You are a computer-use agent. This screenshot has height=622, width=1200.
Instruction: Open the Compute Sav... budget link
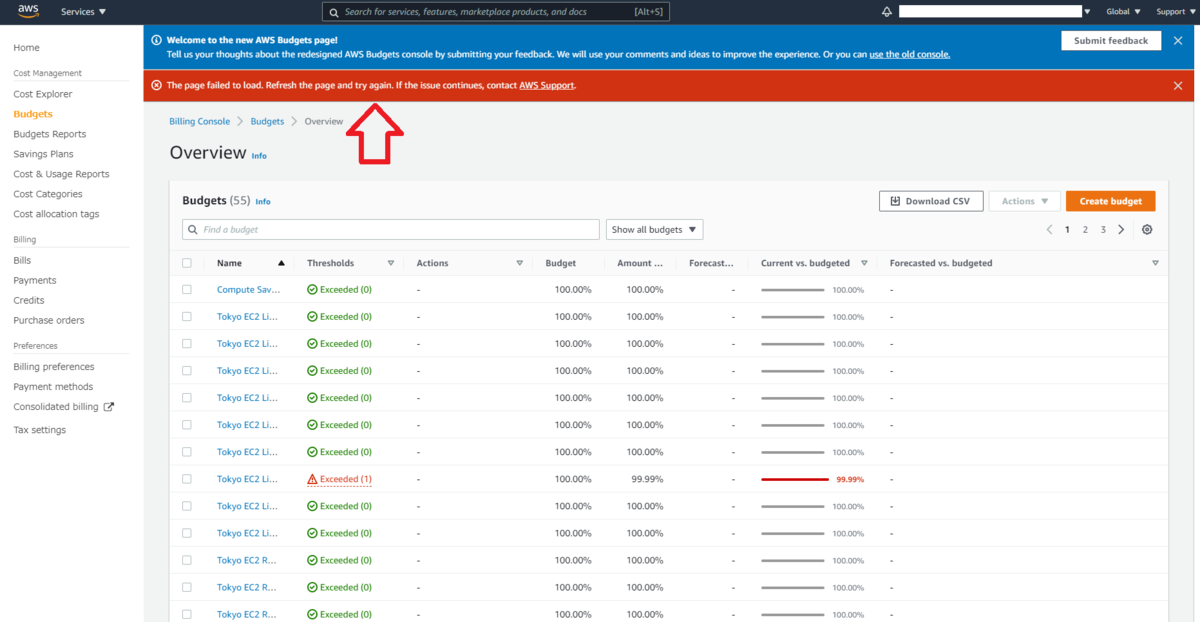pos(248,290)
